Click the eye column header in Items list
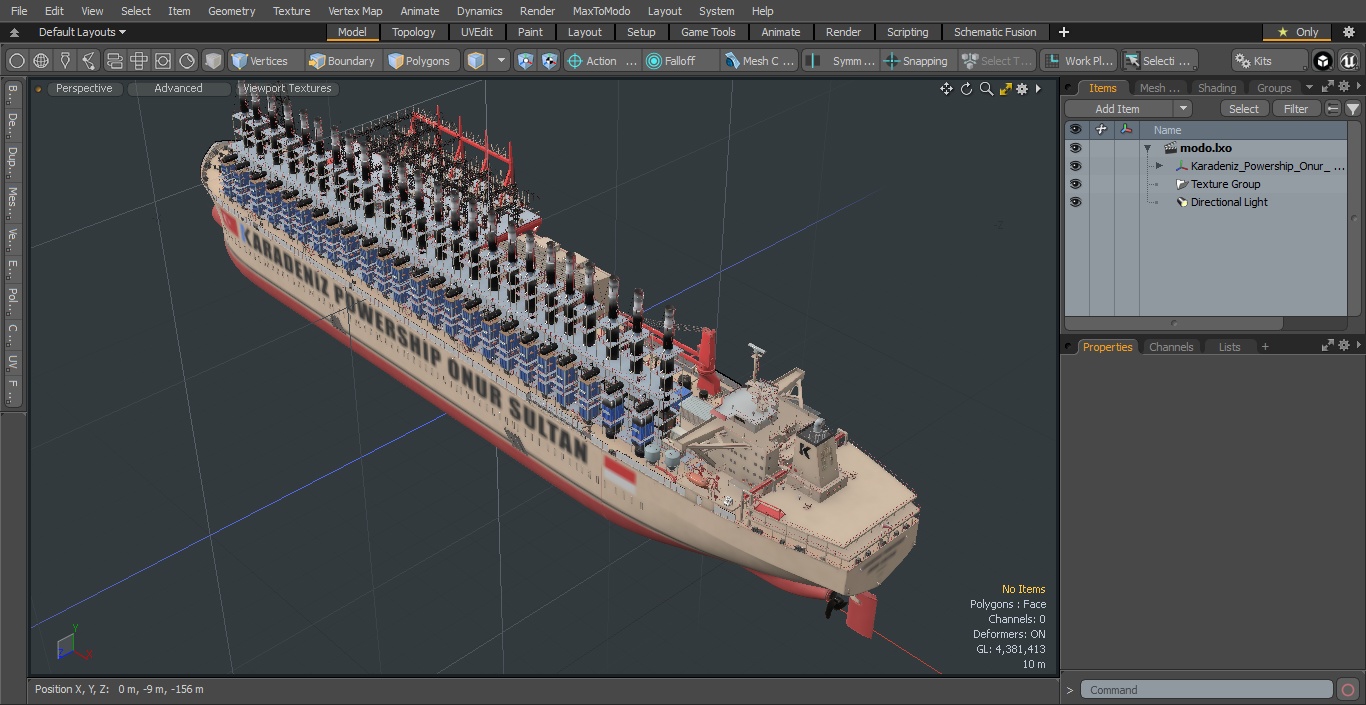1366x705 pixels. click(x=1075, y=129)
